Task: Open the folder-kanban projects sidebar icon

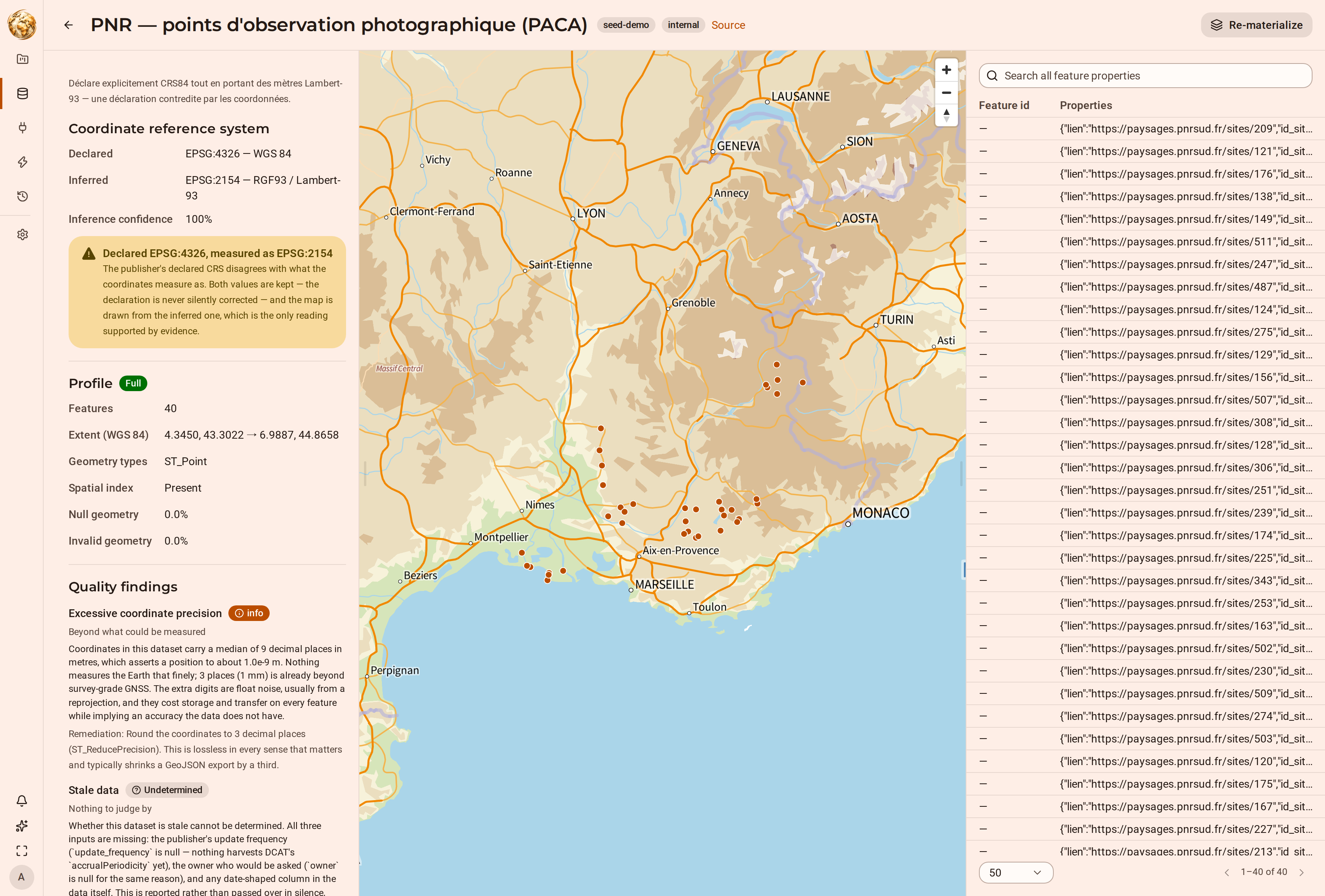Action: point(22,59)
